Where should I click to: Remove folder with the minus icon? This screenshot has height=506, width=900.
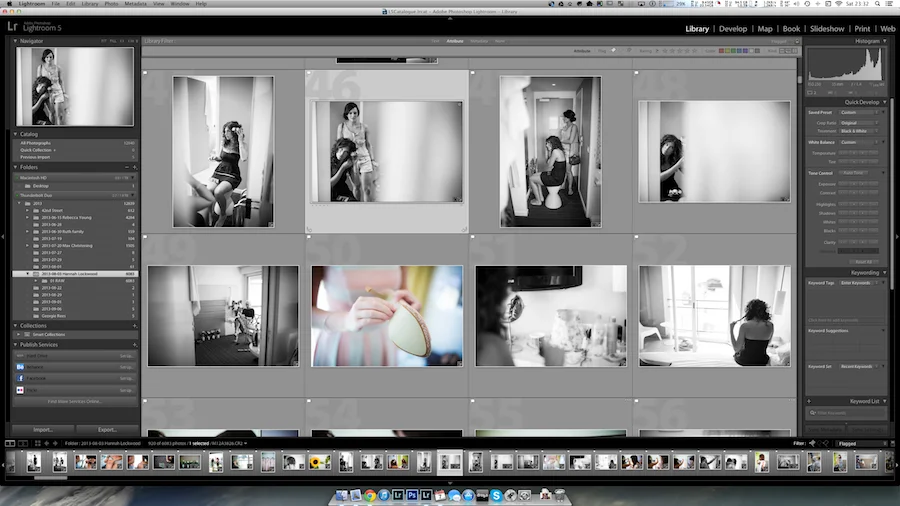[x=127, y=167]
